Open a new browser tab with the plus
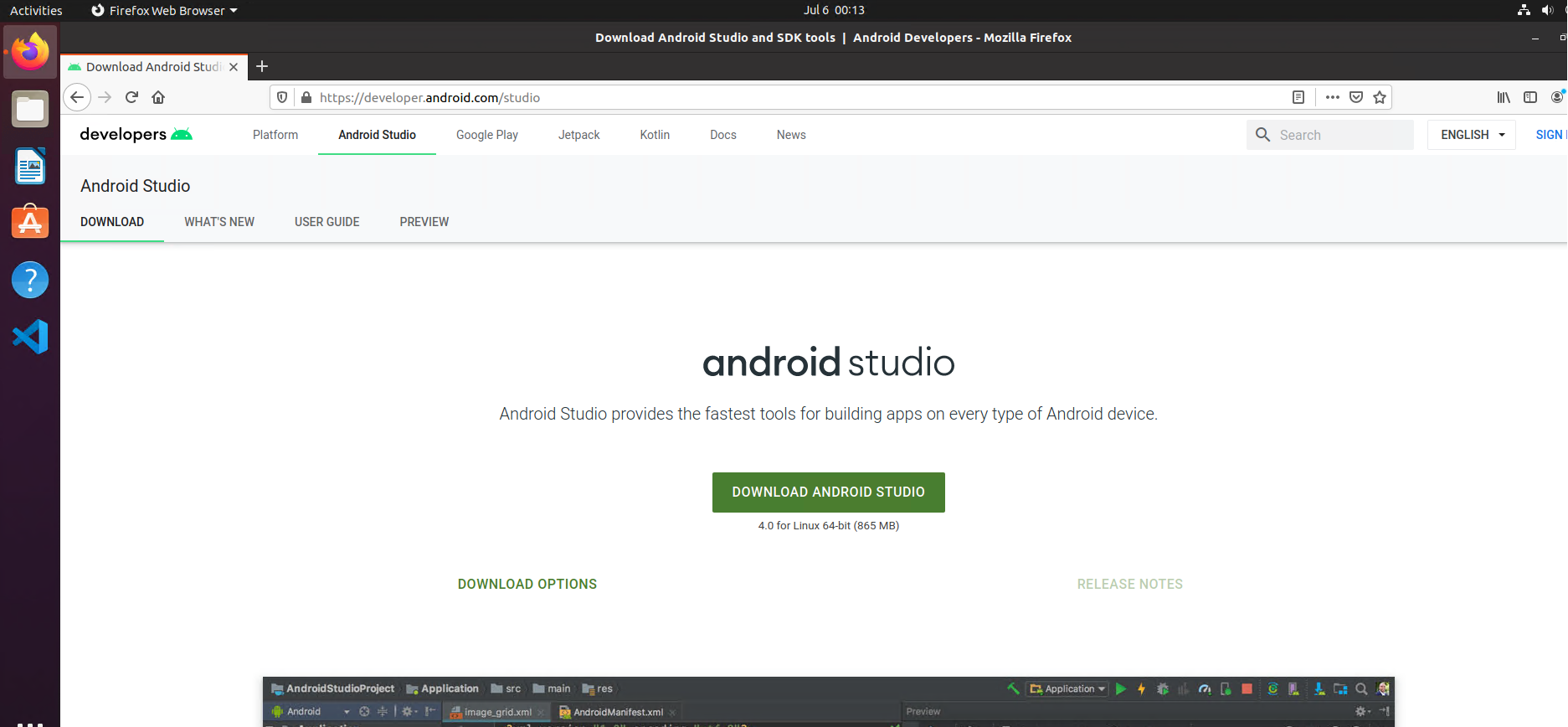 pyautogui.click(x=262, y=66)
